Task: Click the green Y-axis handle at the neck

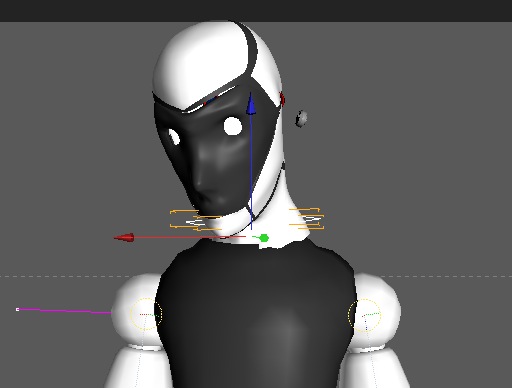Action: pyautogui.click(x=263, y=238)
